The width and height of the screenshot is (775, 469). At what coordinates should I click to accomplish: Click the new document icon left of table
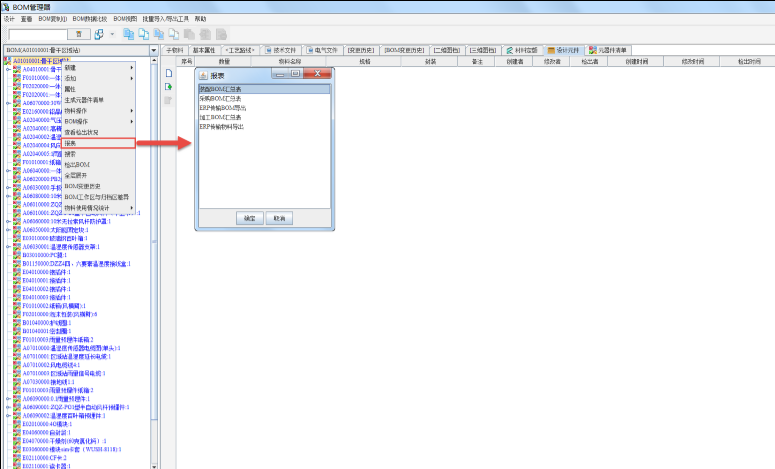point(169,73)
